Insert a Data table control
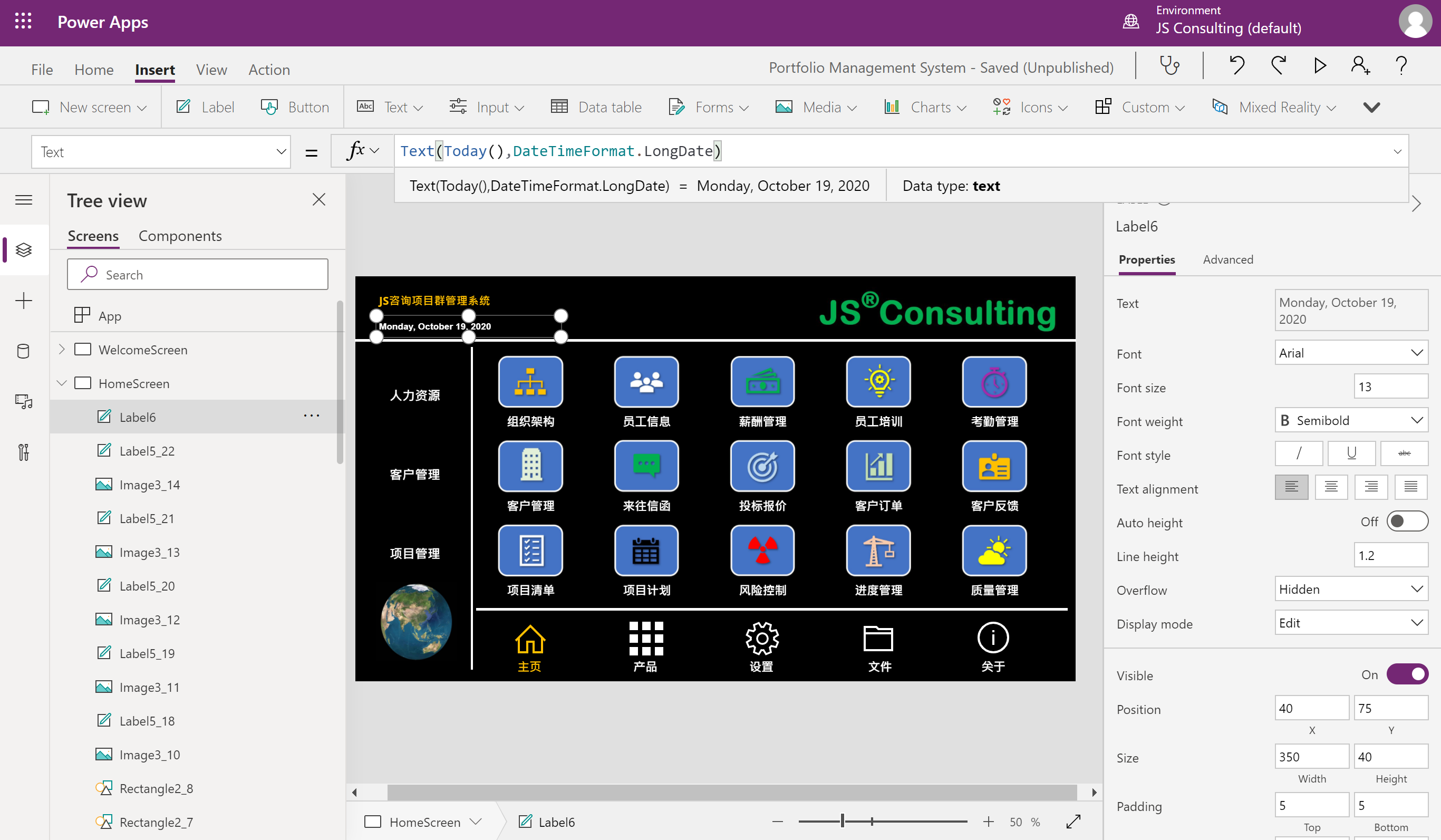Image resolution: width=1441 pixels, height=840 pixels. 596,107
